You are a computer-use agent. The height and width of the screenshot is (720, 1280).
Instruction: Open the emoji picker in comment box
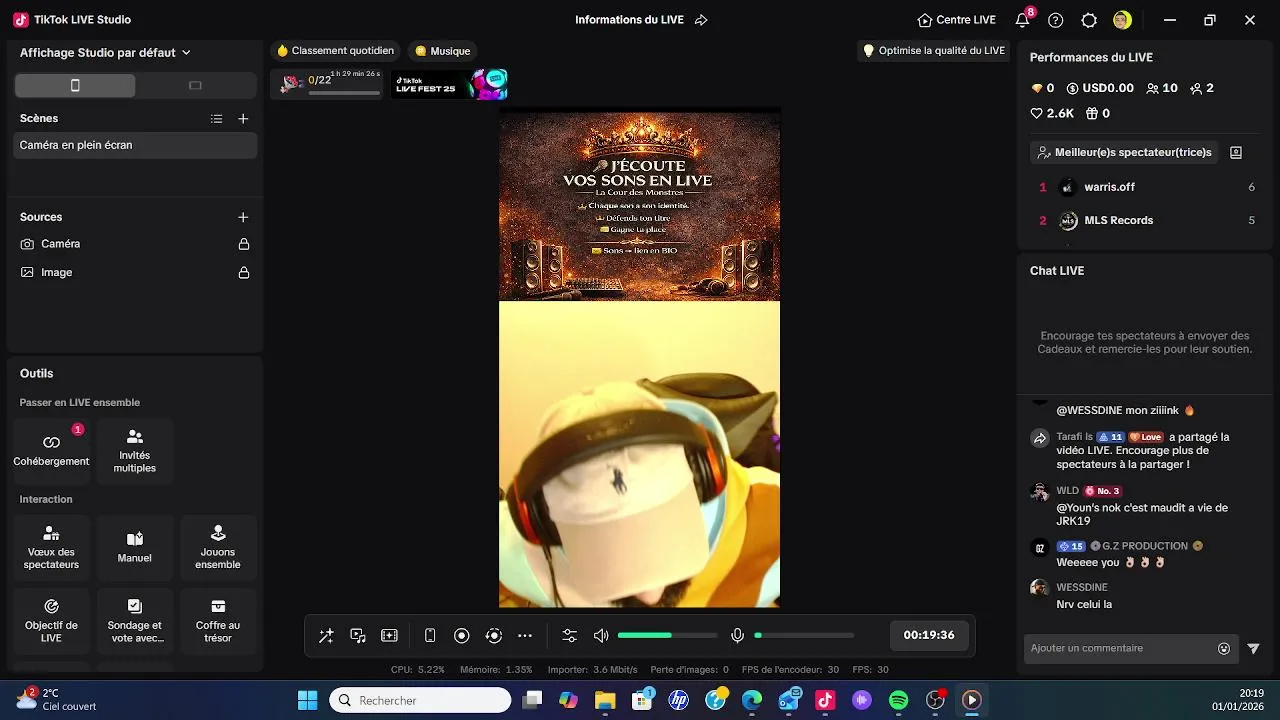(1224, 648)
